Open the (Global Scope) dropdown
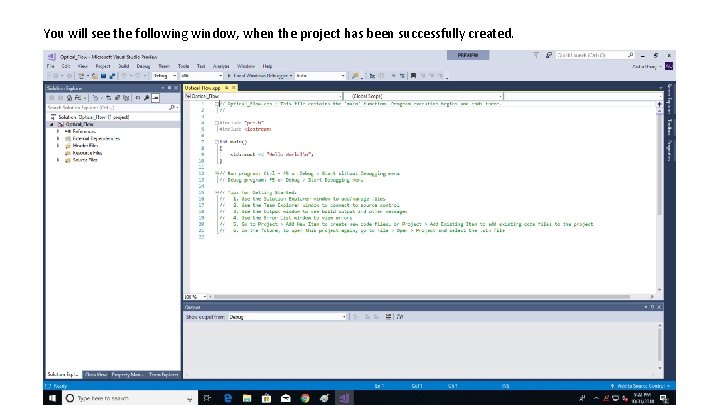Viewport: 720px width, 405px height. tap(423, 96)
